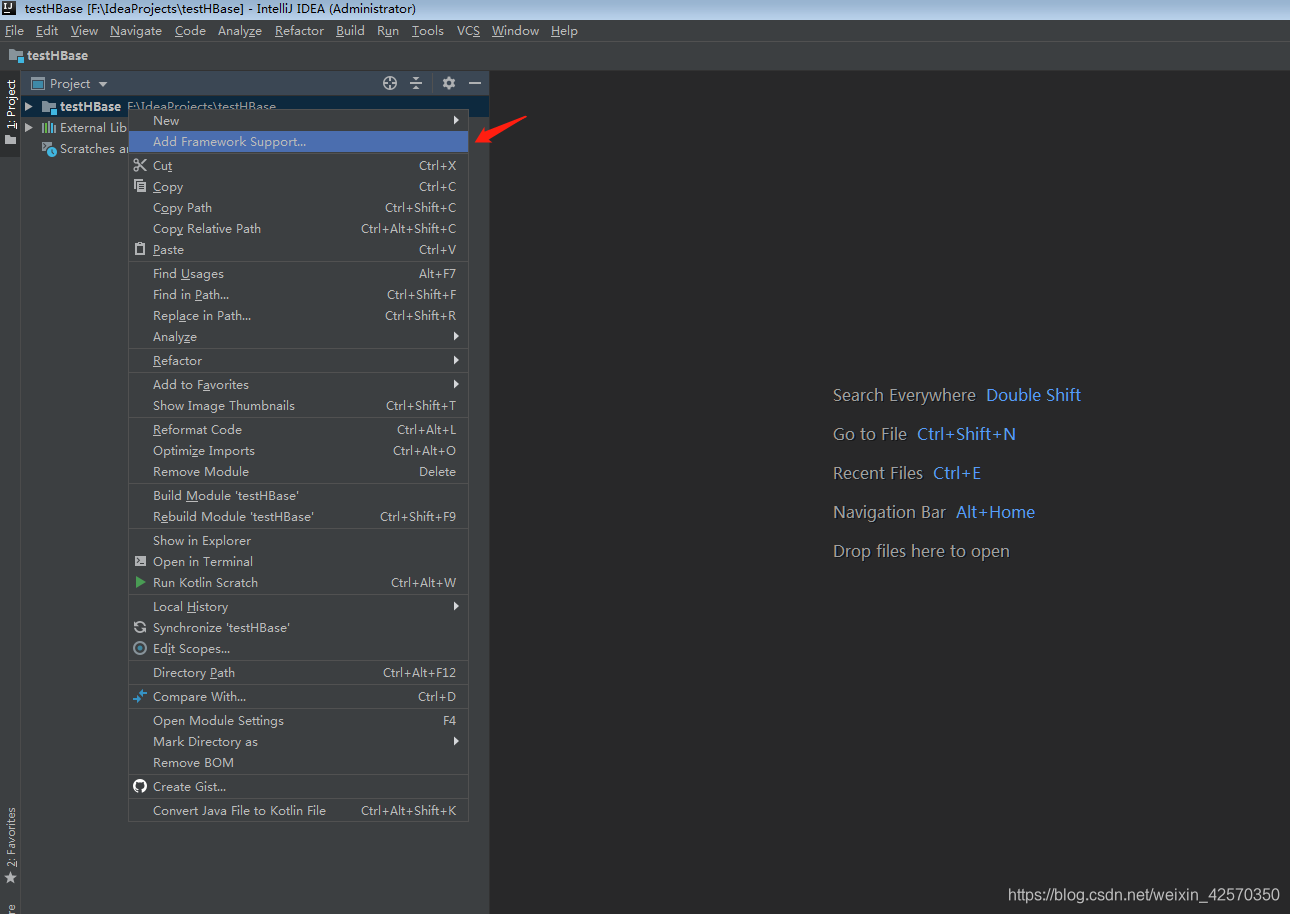Image resolution: width=1290 pixels, height=914 pixels.
Task: Open Mark Directory as submenu
Action: point(298,741)
